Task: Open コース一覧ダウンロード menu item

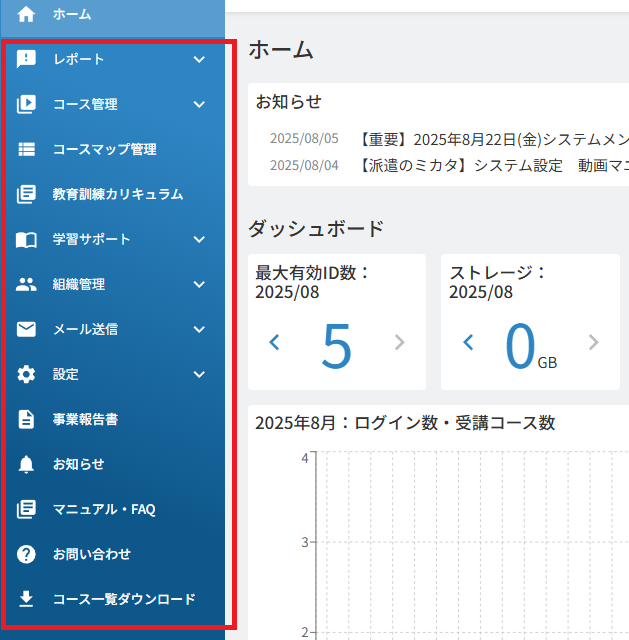Action: (x=112, y=599)
